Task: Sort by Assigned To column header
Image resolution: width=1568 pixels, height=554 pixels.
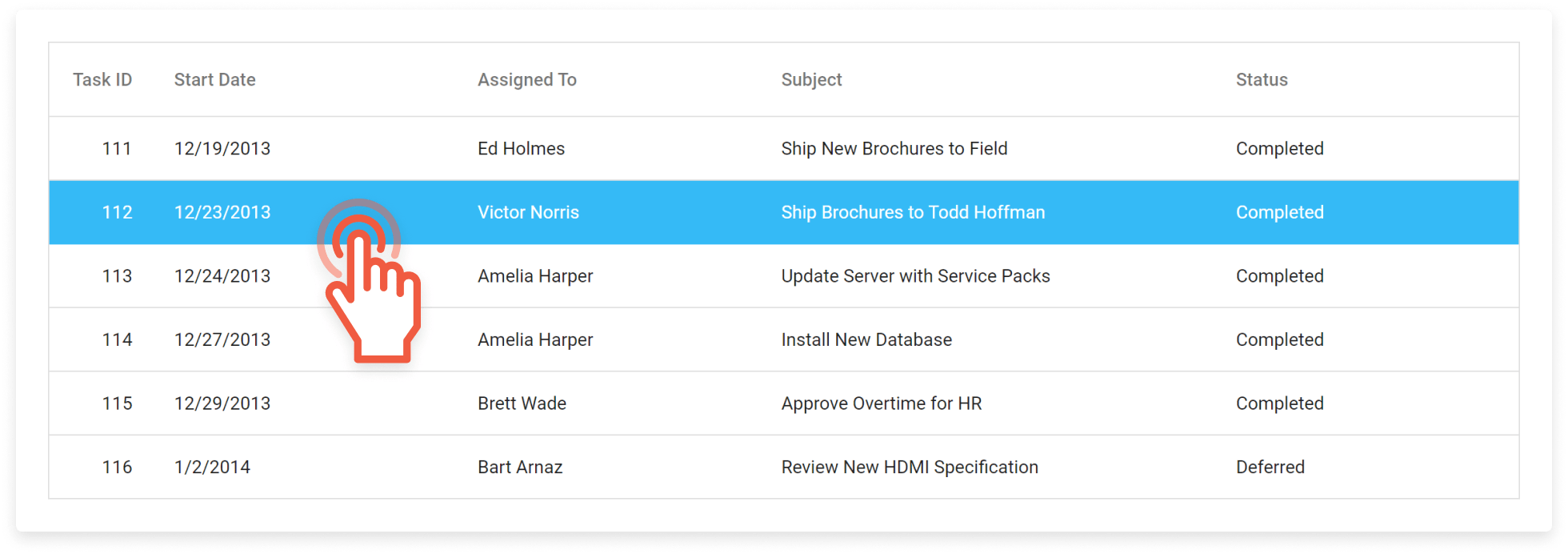Action: point(526,80)
